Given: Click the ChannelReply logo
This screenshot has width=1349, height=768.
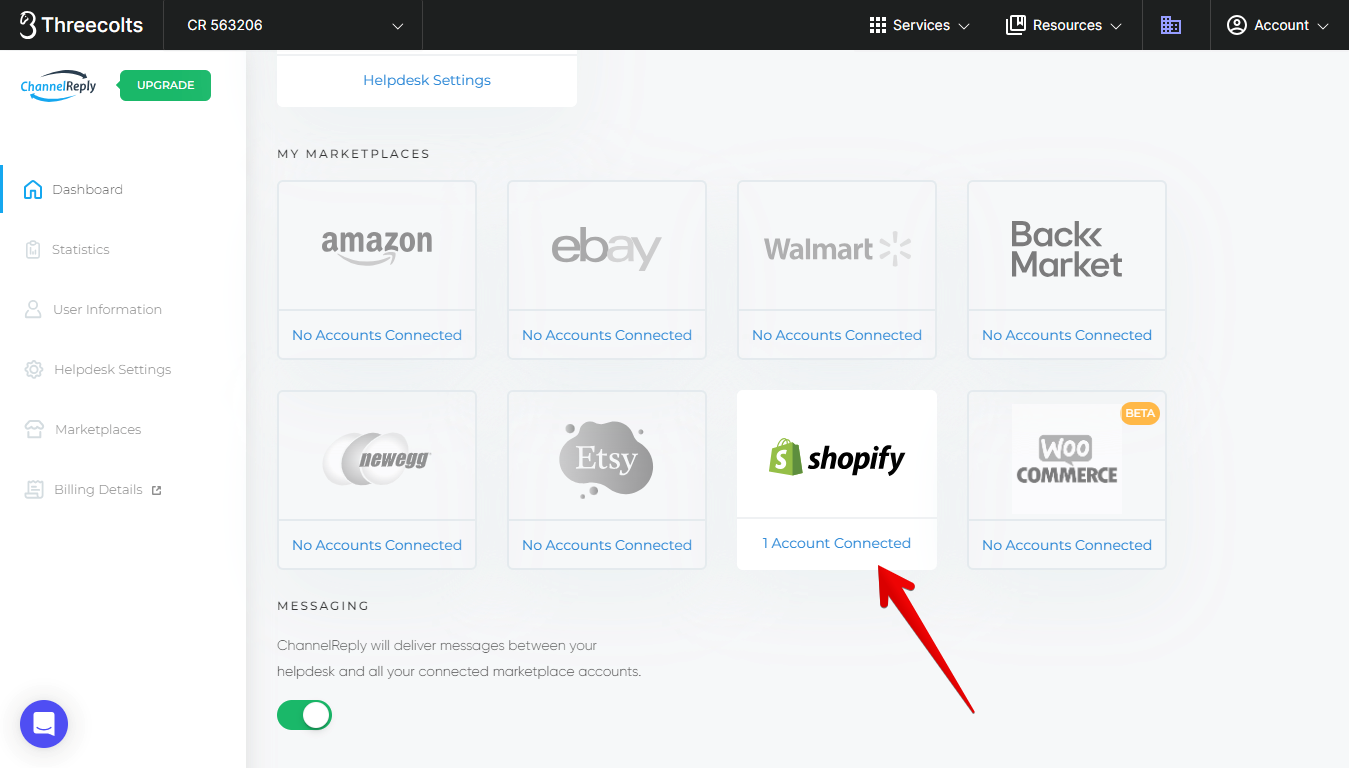Looking at the screenshot, I should coord(59,86).
